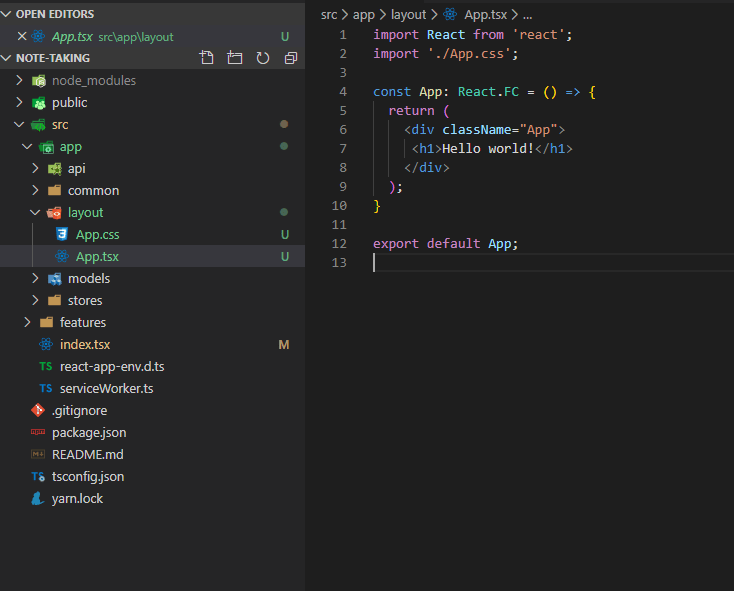Image resolution: width=734 pixels, height=591 pixels.
Task: Open serviceWorker.ts file
Action: pyautogui.click(x=152, y=388)
